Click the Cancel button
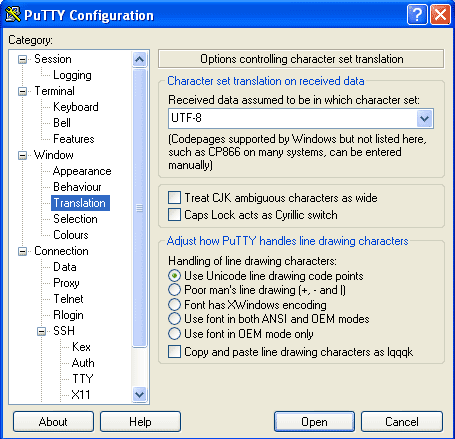Viewport: 455px width, 439px height. 402,422
